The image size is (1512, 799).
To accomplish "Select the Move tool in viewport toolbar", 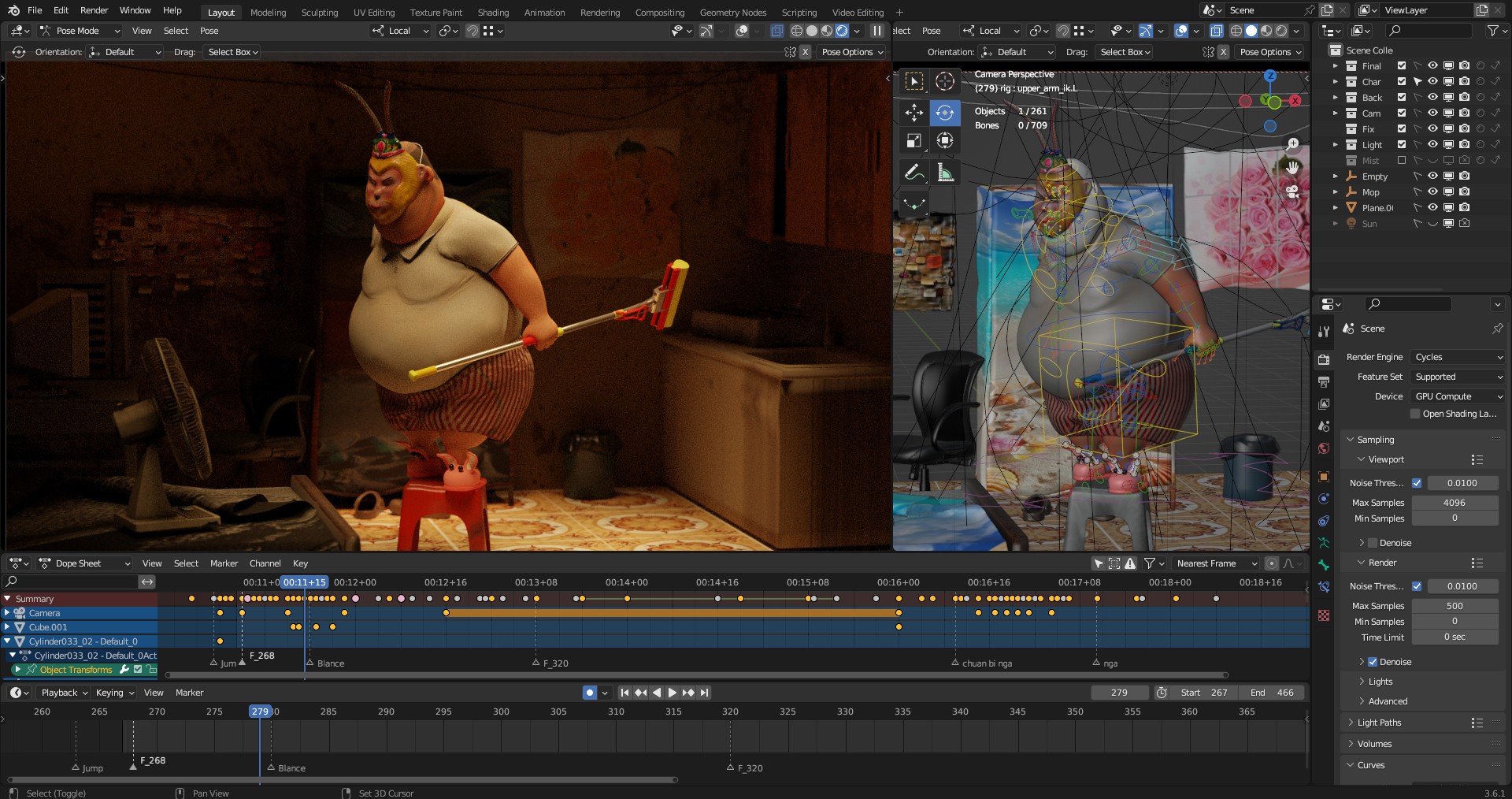I will [x=913, y=113].
